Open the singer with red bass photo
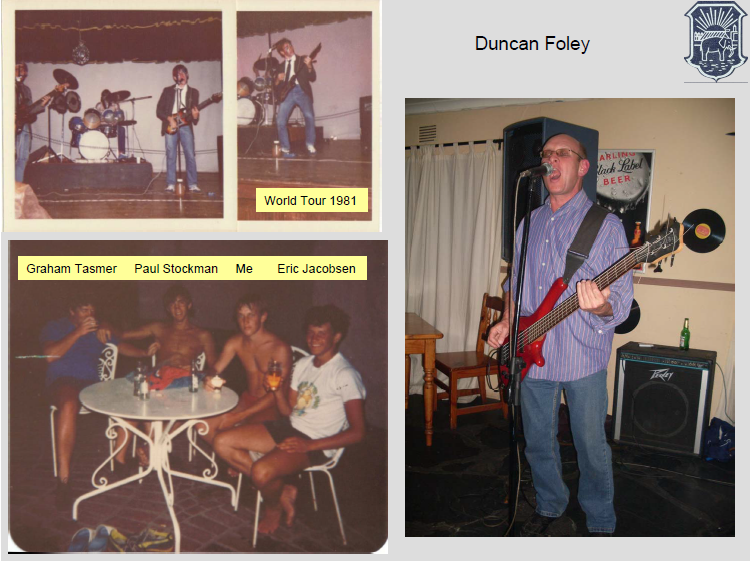Image resolution: width=750 pixels, height=562 pixels. 570,317
